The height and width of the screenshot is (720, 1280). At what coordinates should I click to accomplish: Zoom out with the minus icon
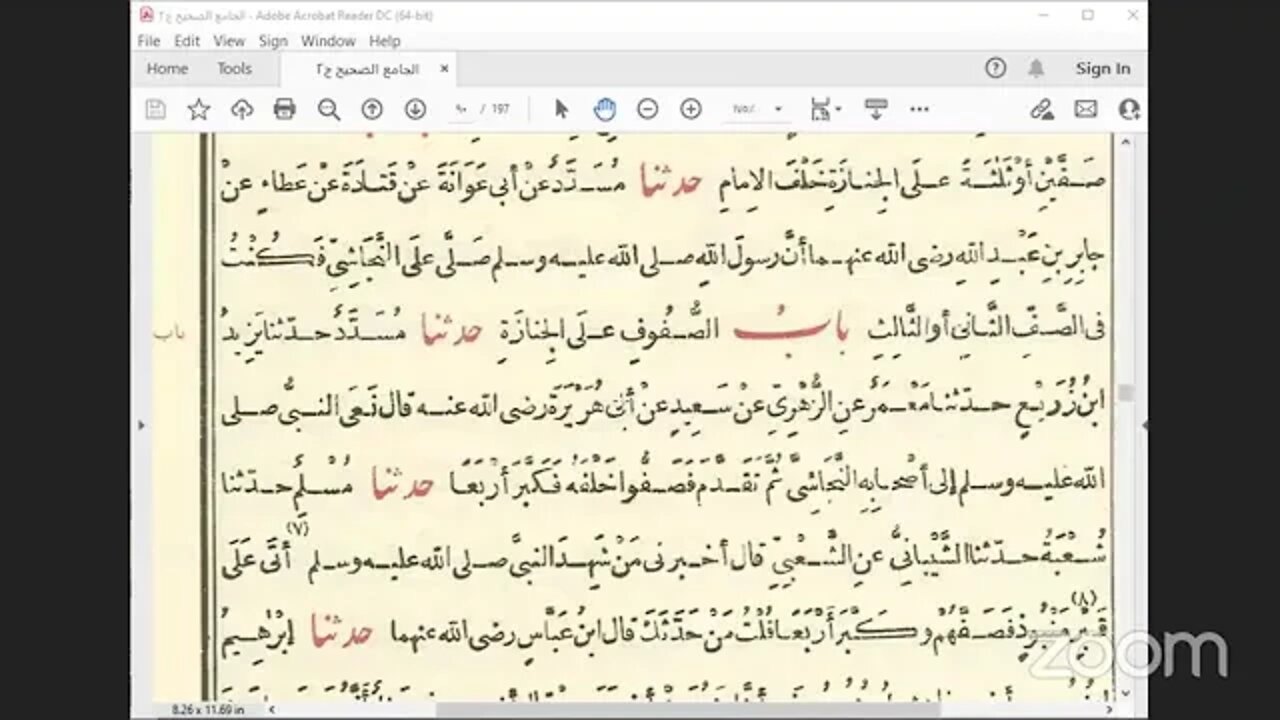[x=648, y=109]
